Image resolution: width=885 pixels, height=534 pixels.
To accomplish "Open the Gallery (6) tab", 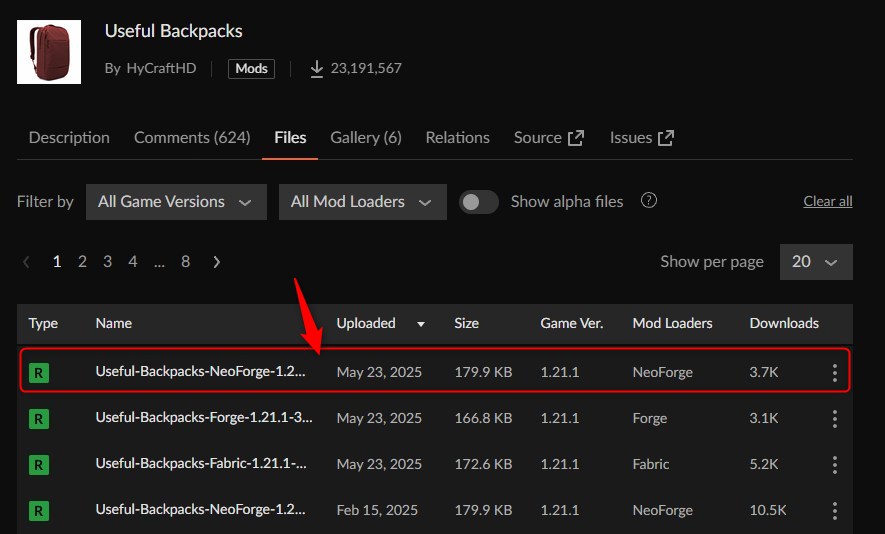I will (x=366, y=138).
